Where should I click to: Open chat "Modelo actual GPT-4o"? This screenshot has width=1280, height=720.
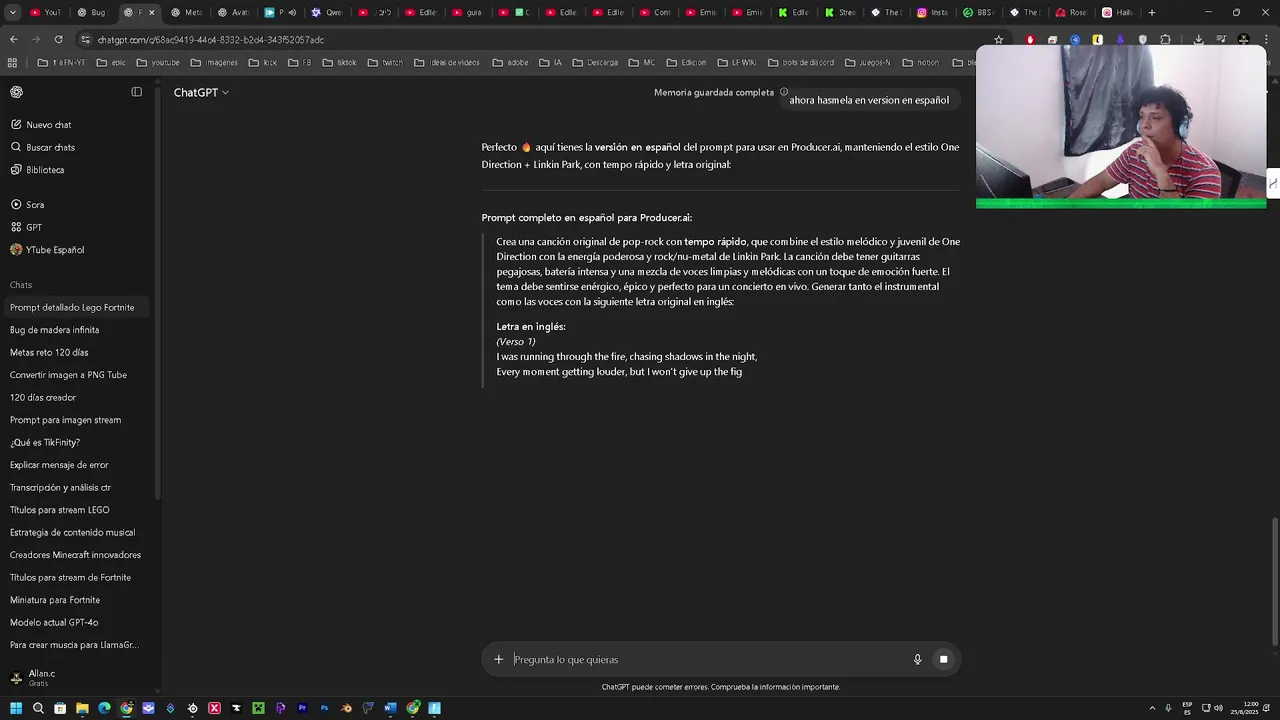[x=76, y=622]
